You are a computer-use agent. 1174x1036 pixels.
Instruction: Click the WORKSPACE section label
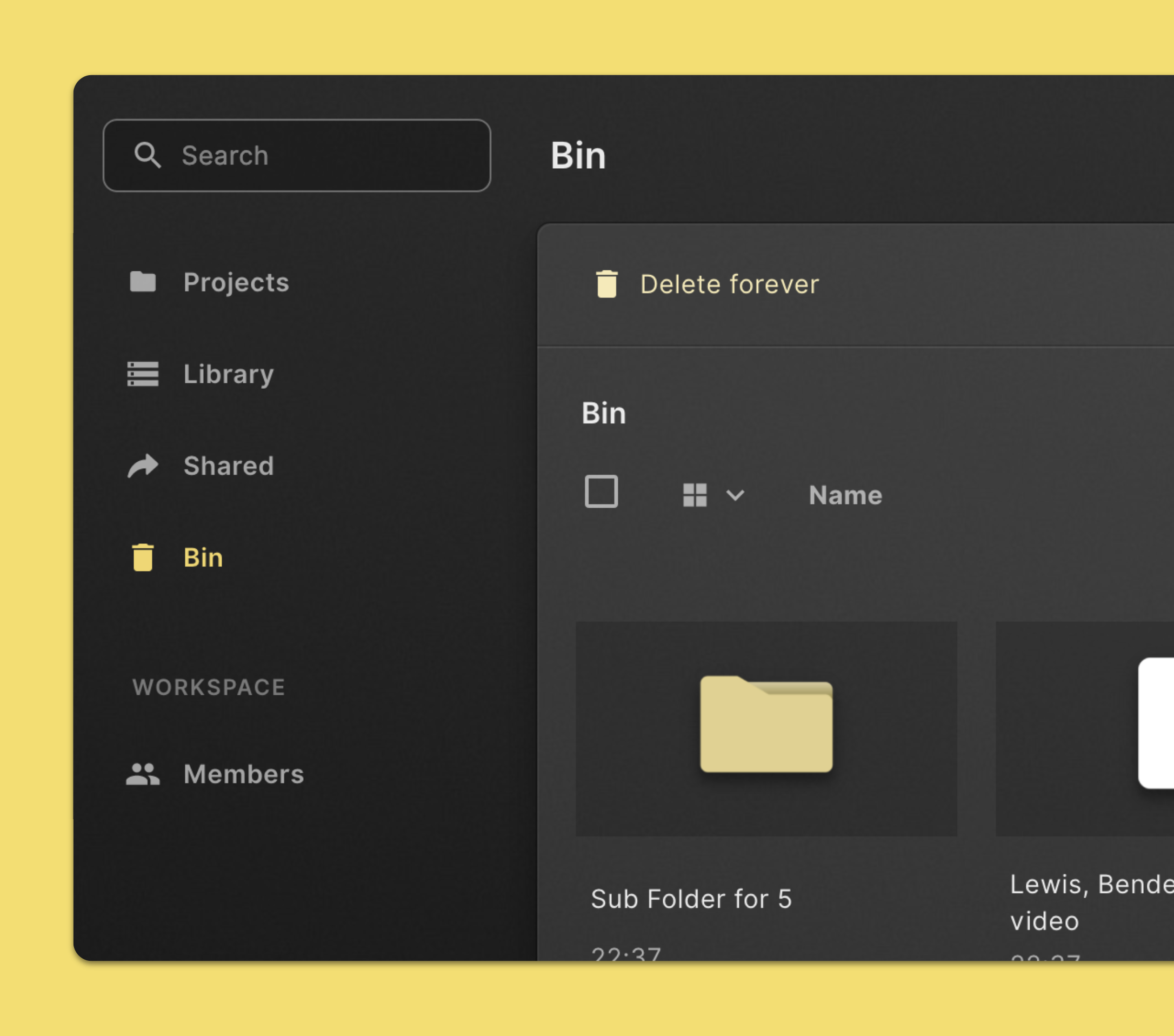[209, 687]
